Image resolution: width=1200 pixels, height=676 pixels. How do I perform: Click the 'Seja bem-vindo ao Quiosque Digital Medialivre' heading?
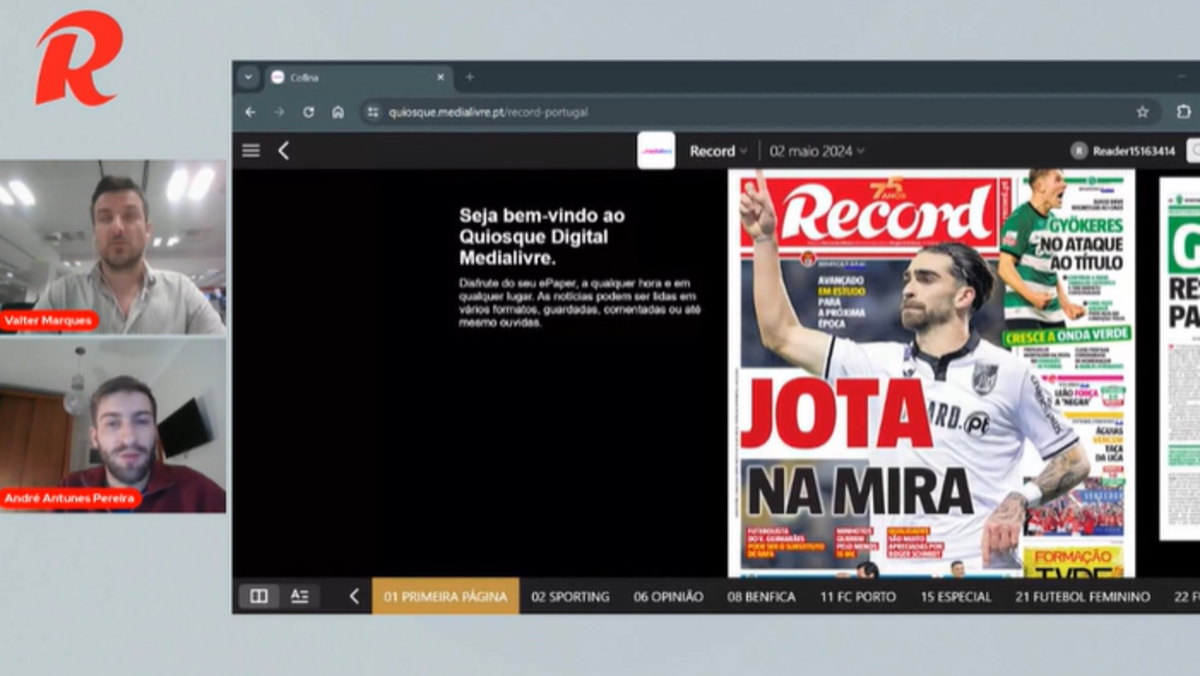point(542,236)
